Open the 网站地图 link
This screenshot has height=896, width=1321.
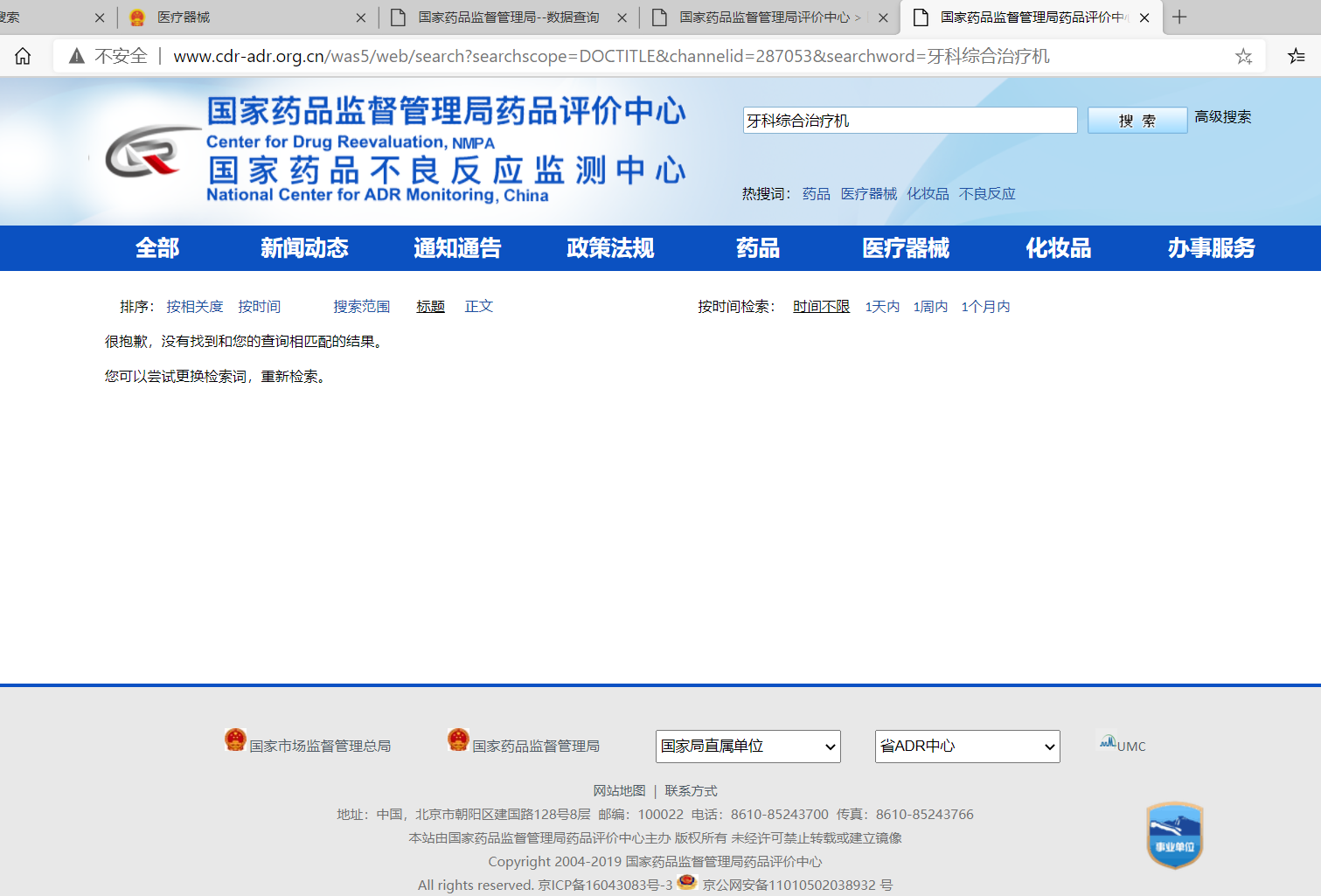pyautogui.click(x=619, y=791)
